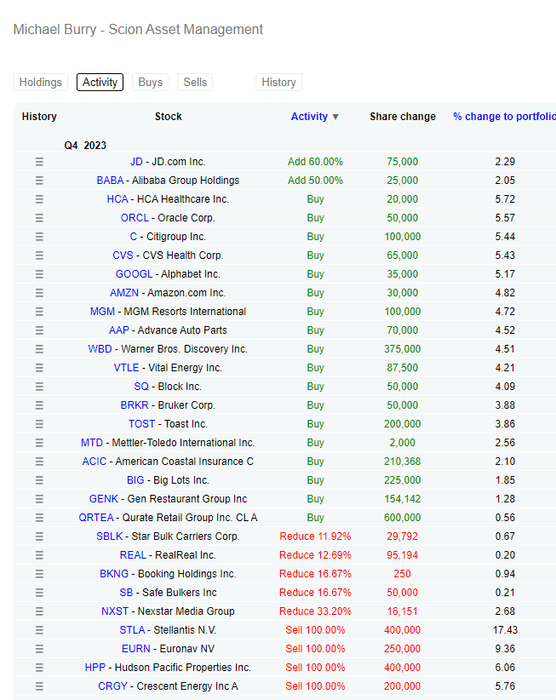This screenshot has height=700, width=556.
Task: Open history icon for Gen Restaurant Group row
Action: pos(39,499)
